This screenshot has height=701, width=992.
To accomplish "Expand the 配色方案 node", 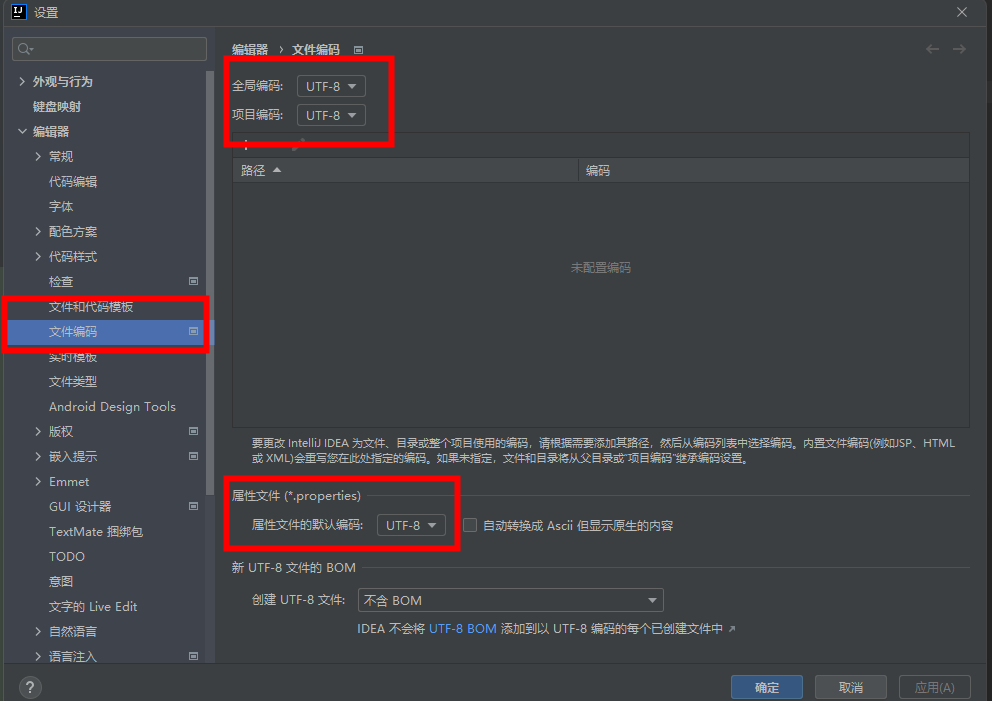I will 38,232.
